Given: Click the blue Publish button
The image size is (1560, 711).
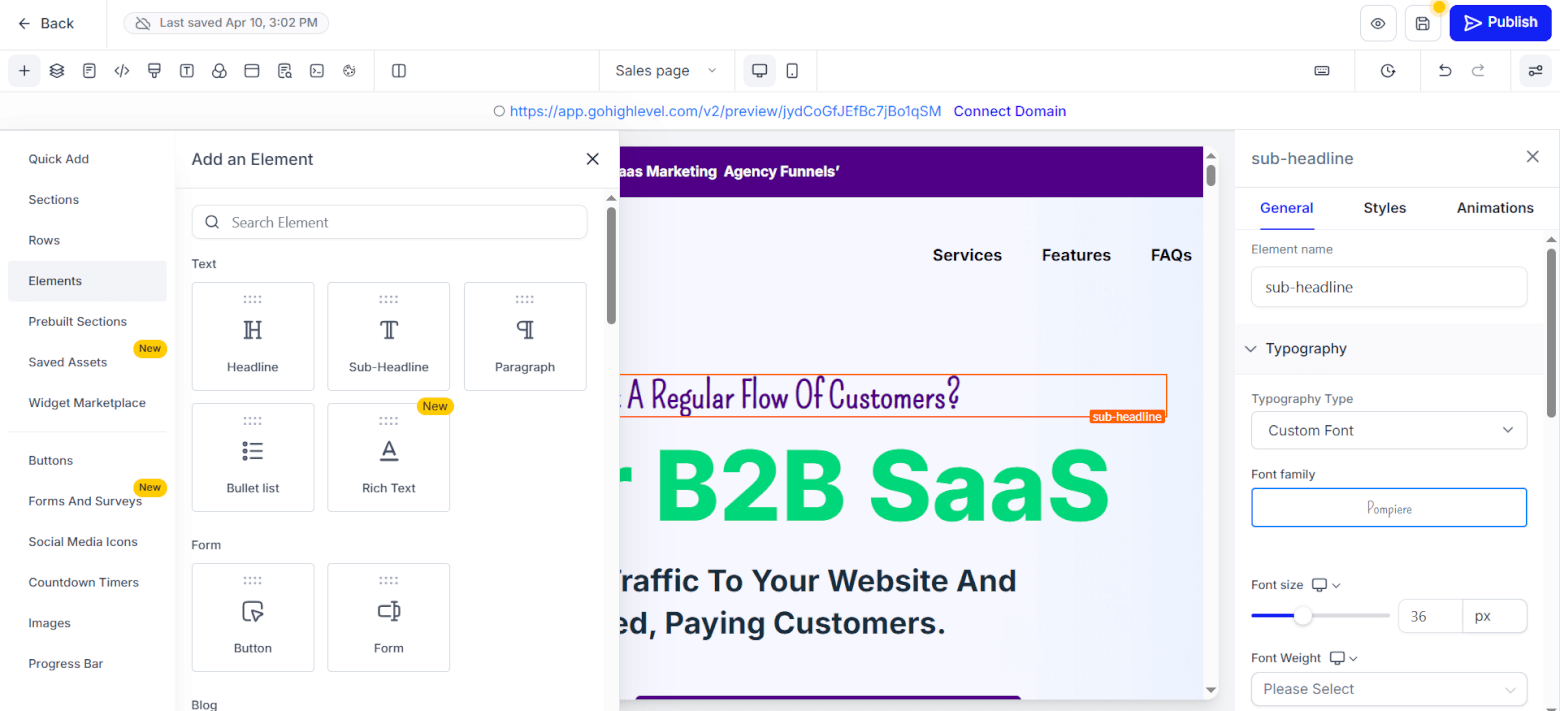Looking at the screenshot, I should pyautogui.click(x=1500, y=22).
